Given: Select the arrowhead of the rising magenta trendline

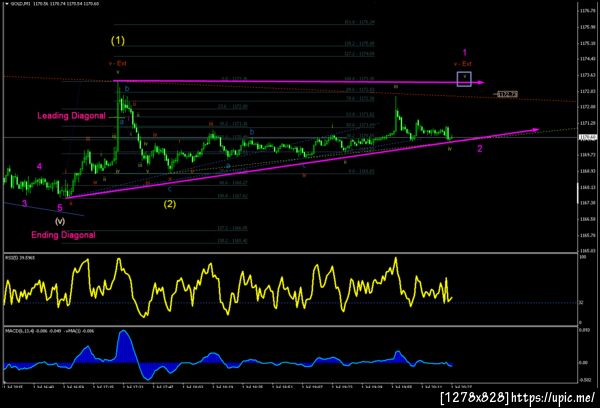Looking at the screenshot, I should pos(535,130).
